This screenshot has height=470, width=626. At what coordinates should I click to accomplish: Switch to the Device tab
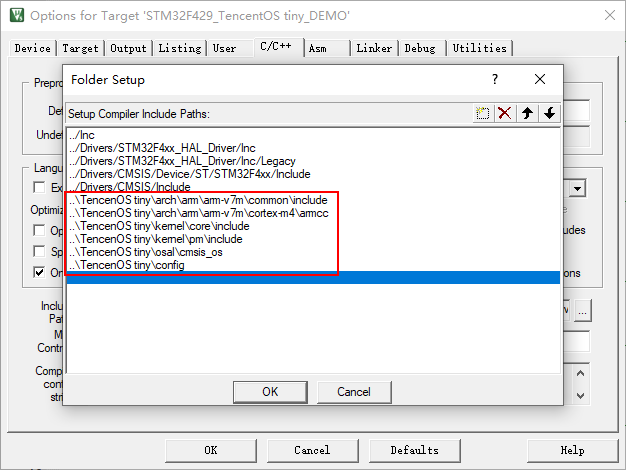[33, 48]
